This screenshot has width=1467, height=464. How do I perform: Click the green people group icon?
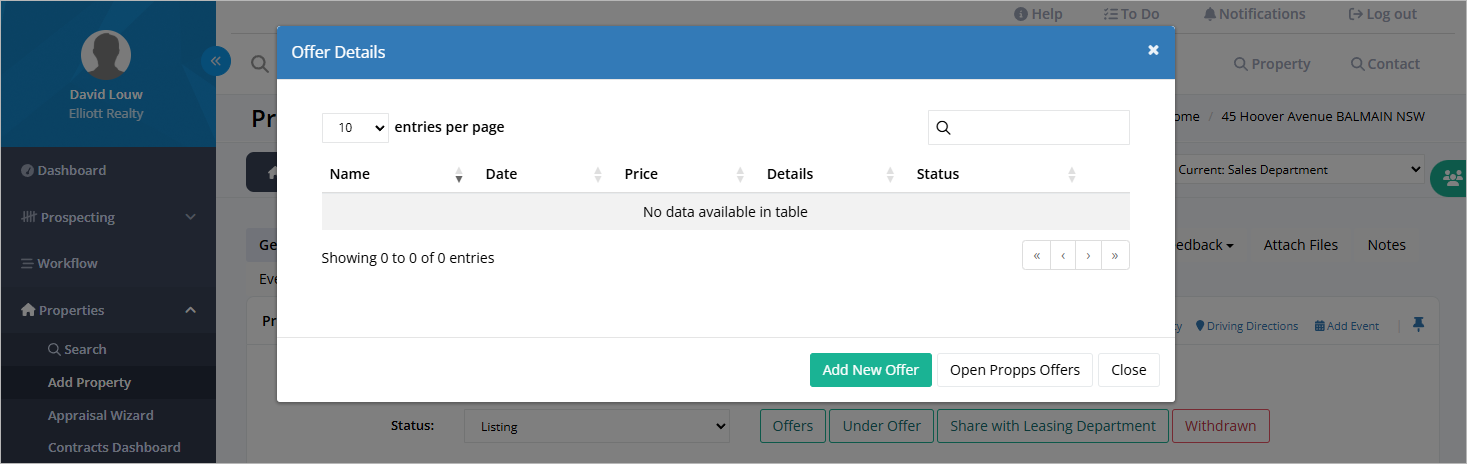coord(1449,178)
